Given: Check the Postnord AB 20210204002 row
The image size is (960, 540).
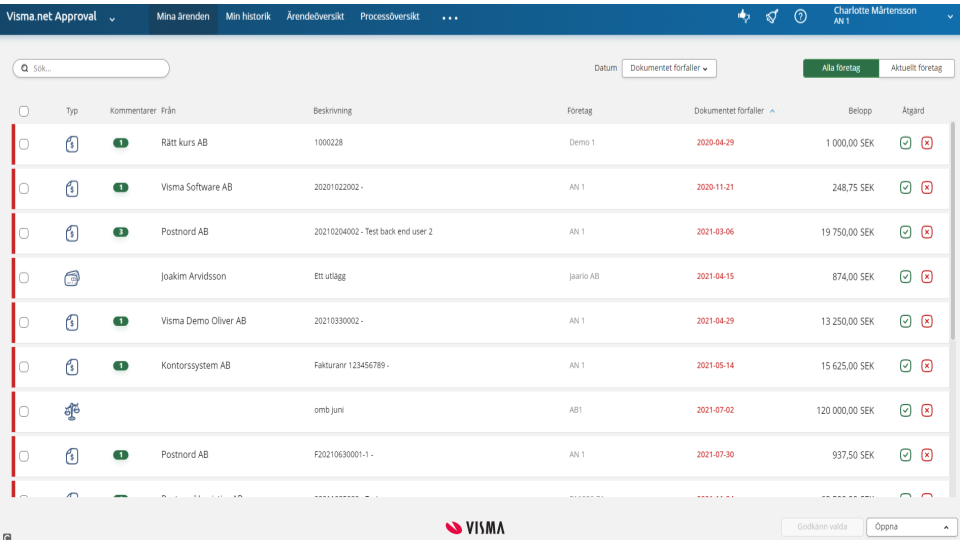Looking at the screenshot, I should pyautogui.click(x=24, y=233).
